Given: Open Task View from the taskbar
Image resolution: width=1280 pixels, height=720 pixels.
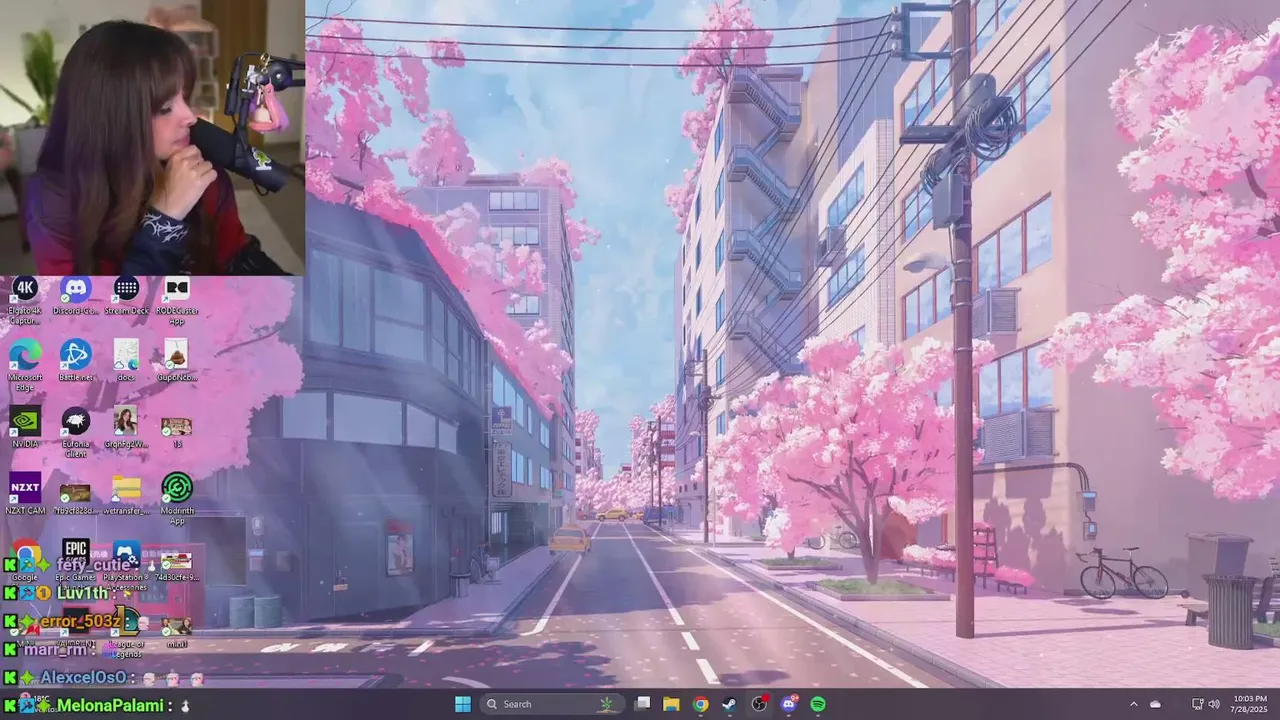Looking at the screenshot, I should [x=643, y=704].
